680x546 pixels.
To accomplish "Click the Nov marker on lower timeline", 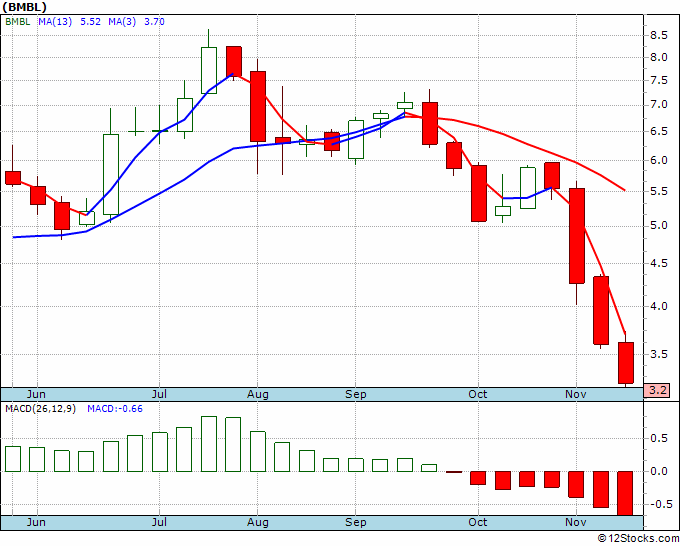I will 575,522.
